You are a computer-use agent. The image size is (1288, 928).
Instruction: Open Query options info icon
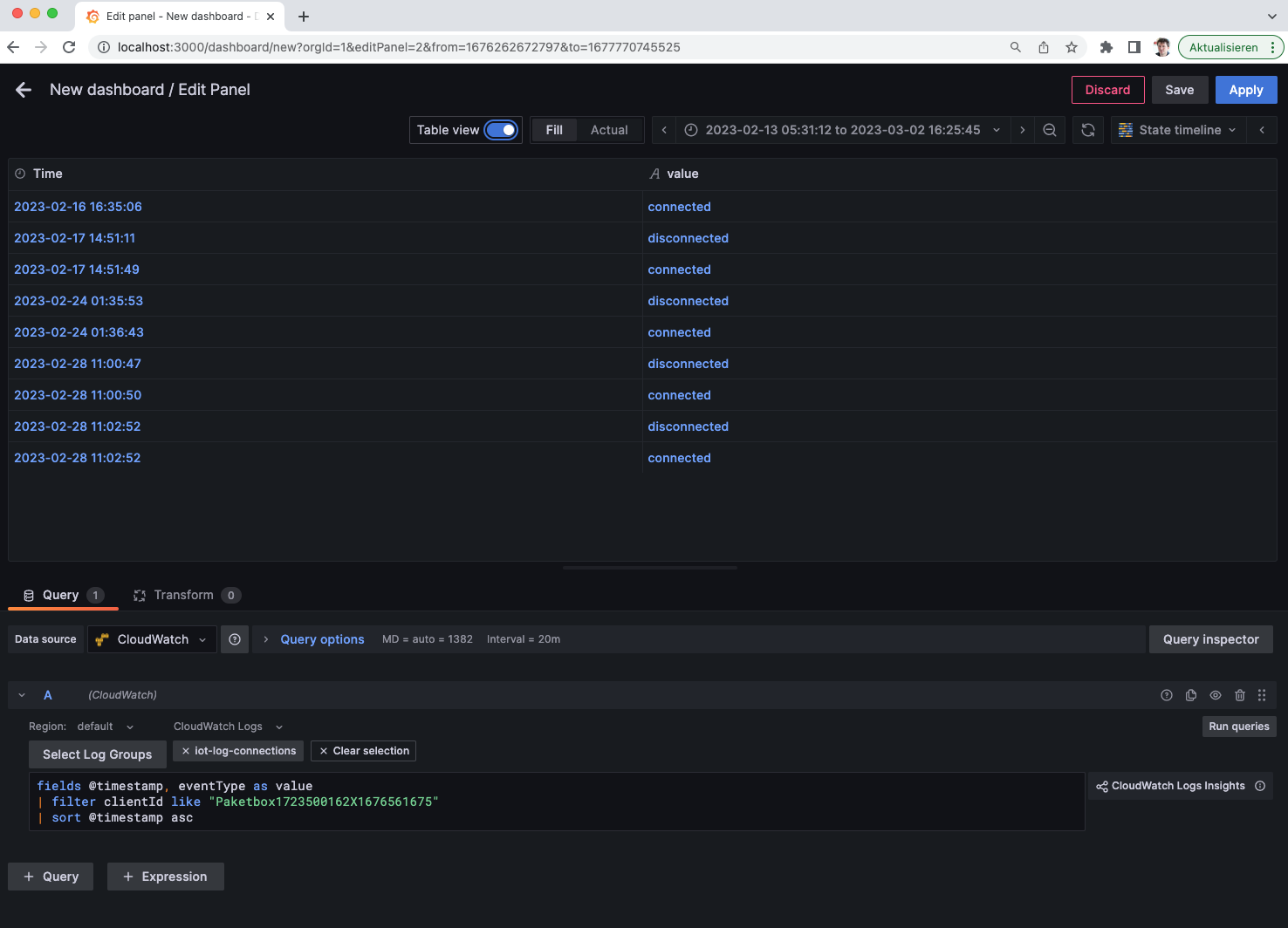point(234,638)
